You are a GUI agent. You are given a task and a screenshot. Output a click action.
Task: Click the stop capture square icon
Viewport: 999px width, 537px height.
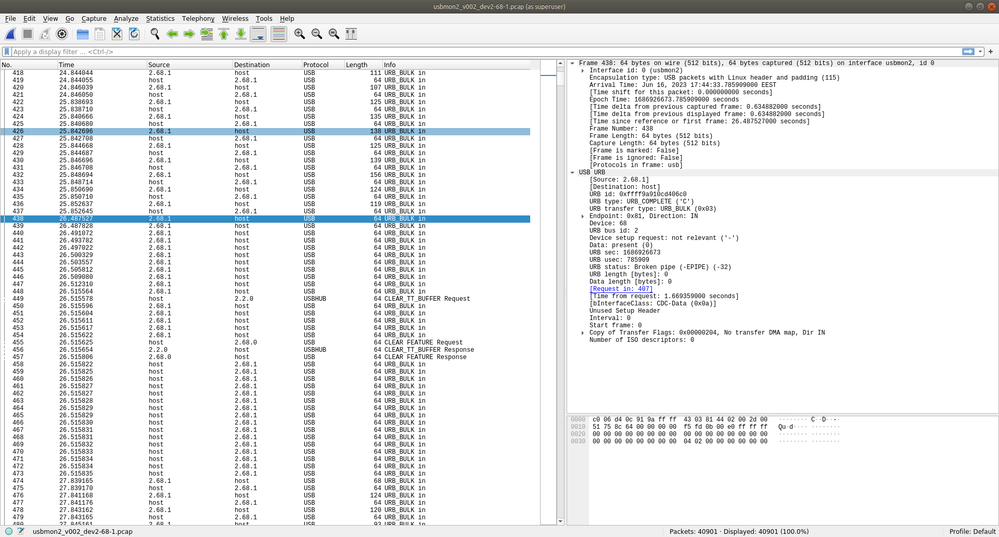coord(27,34)
